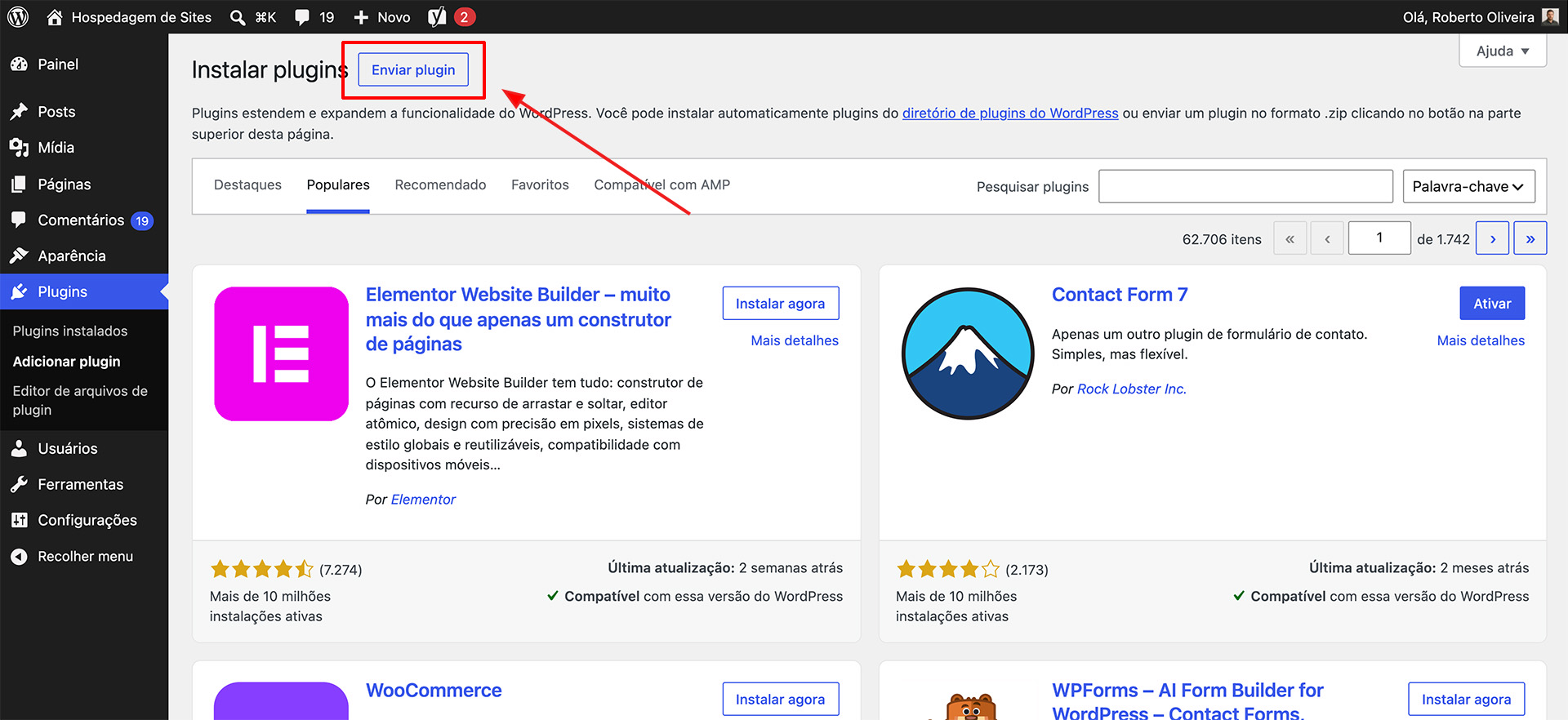This screenshot has width=1568, height=720.
Task: Click the Aparência paintbrush icon
Action: point(19,256)
